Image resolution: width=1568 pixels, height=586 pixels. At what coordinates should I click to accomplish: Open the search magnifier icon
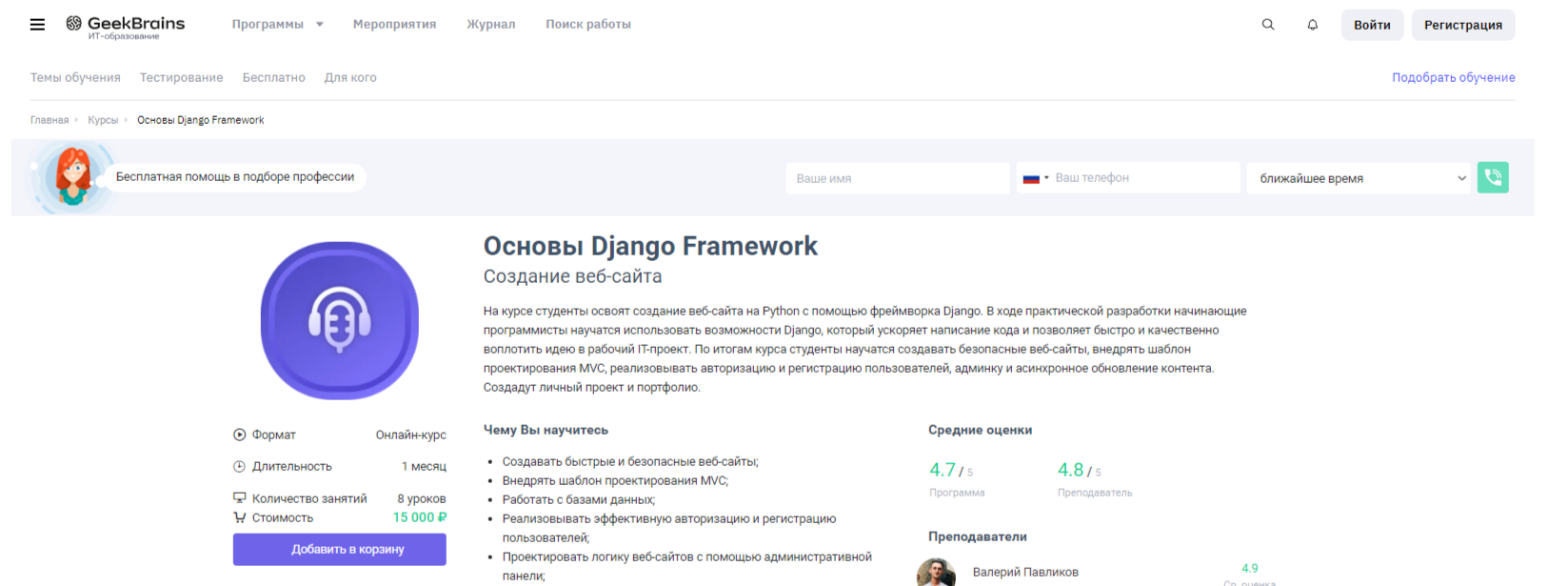click(1268, 25)
